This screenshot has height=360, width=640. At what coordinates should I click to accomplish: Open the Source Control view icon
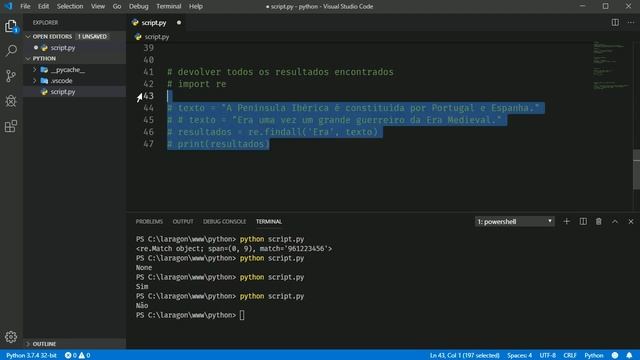tap(11, 76)
